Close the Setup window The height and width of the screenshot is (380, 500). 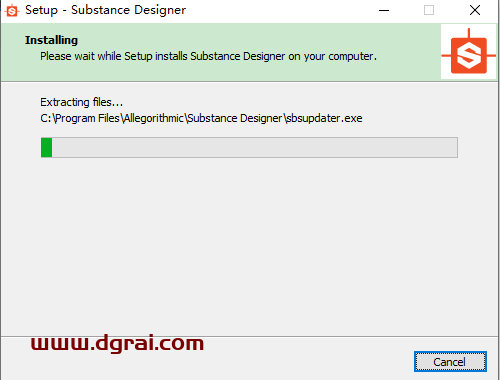(x=475, y=10)
